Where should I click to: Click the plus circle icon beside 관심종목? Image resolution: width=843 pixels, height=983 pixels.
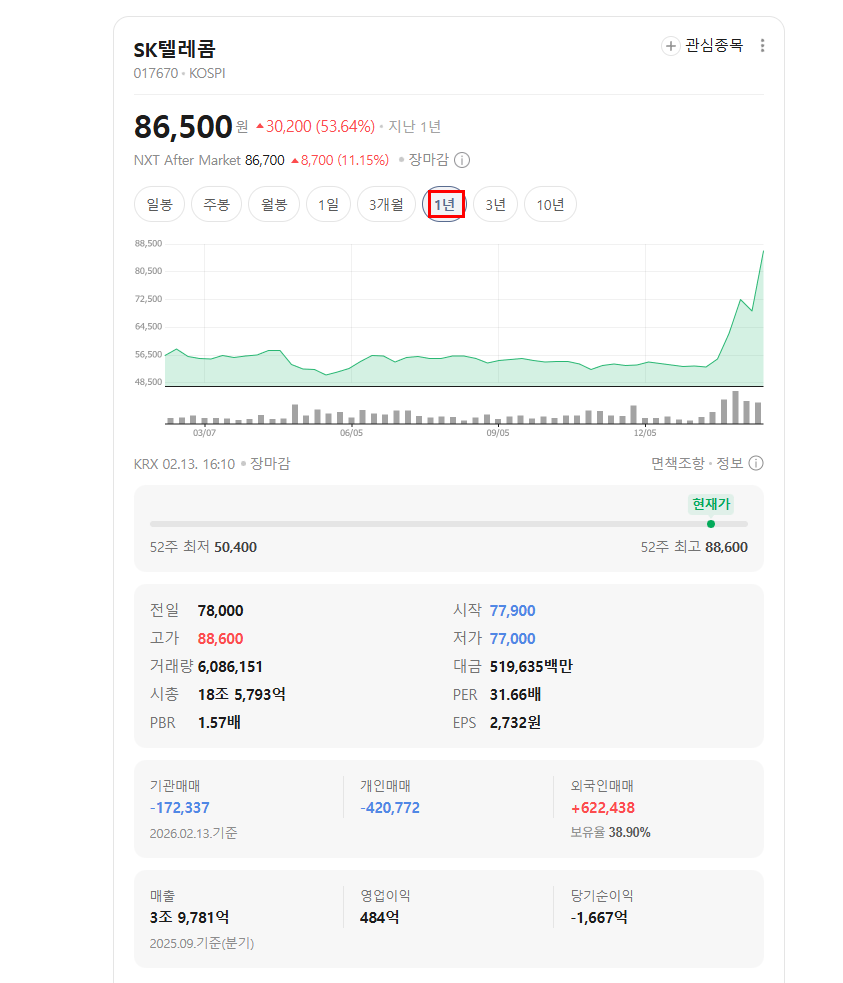coord(671,46)
